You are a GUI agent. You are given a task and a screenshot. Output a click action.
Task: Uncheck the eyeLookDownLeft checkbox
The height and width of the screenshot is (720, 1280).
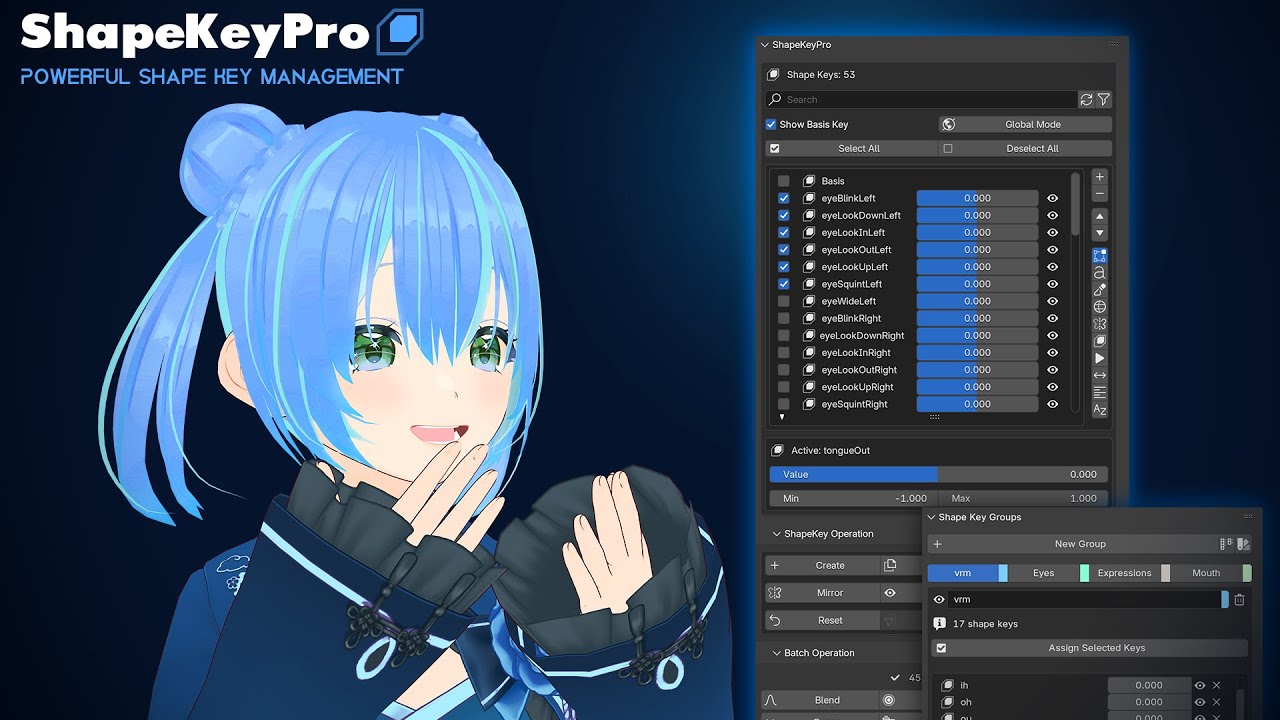(784, 216)
